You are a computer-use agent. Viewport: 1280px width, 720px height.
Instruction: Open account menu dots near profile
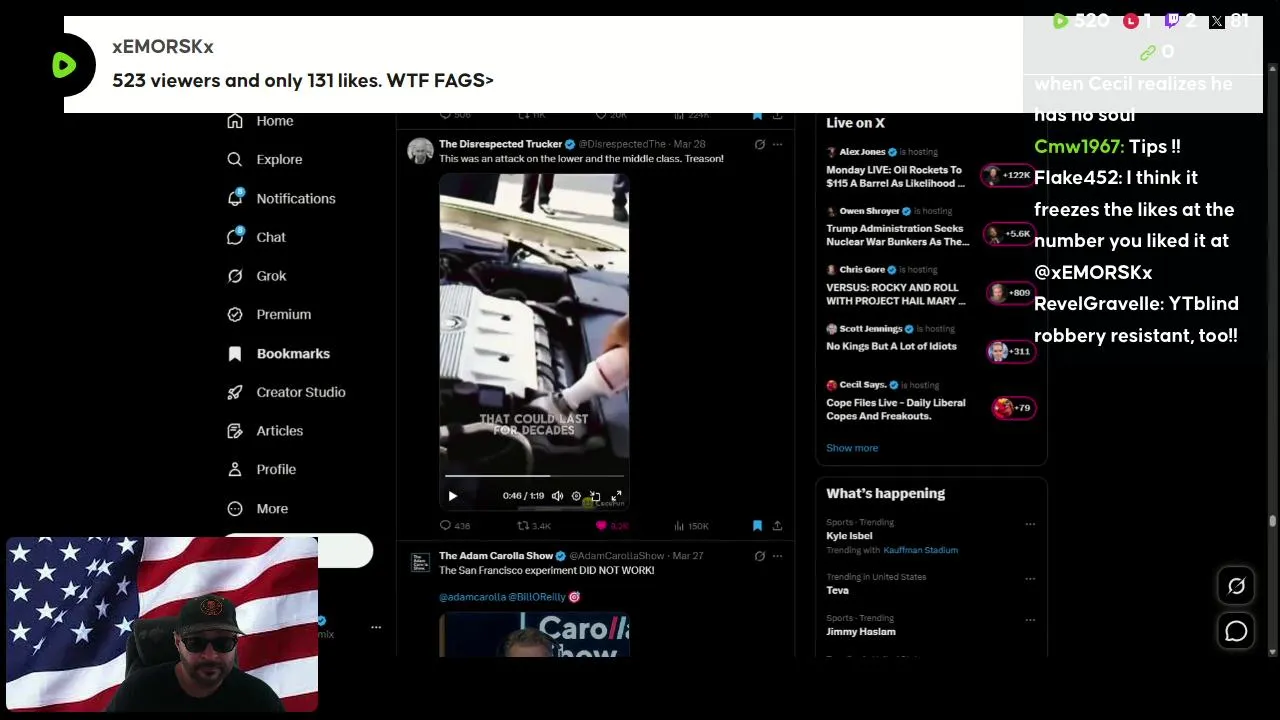click(376, 627)
